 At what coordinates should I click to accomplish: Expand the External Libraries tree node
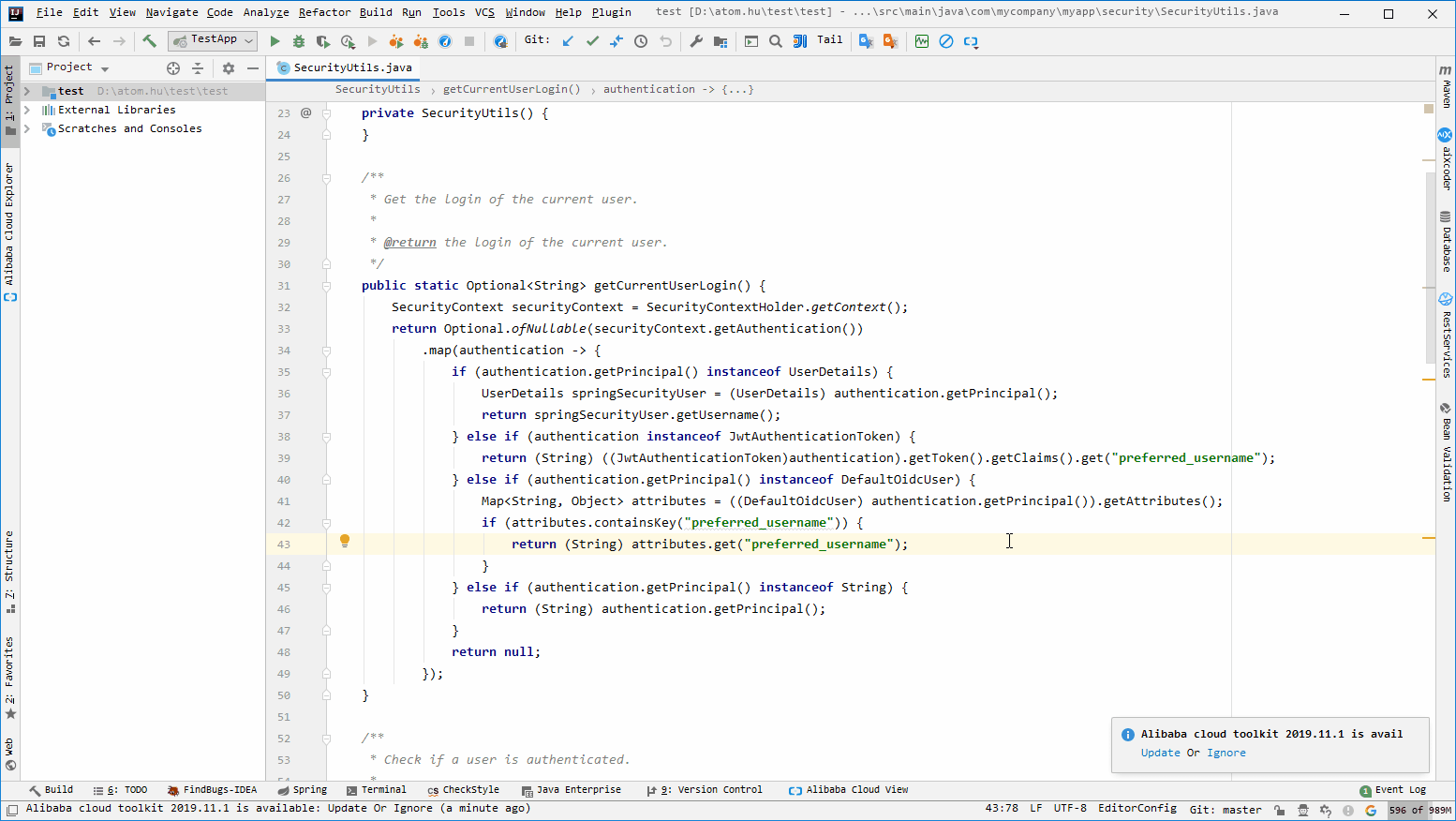[27, 110]
